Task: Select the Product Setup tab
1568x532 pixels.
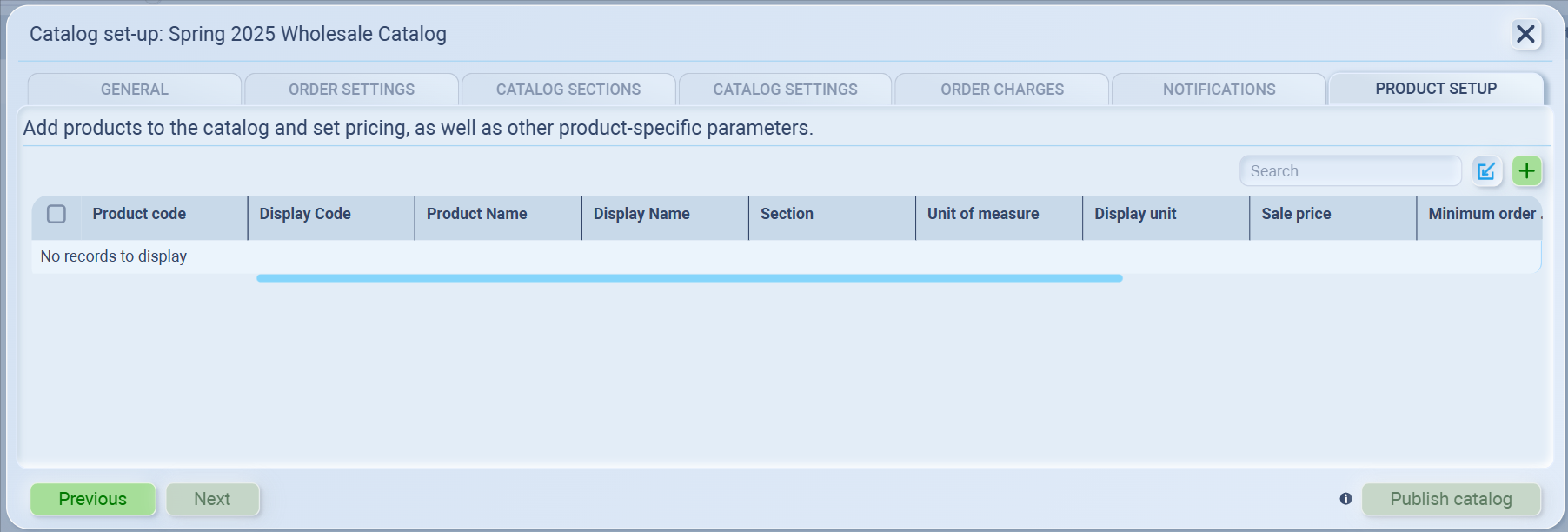Action: (1435, 89)
